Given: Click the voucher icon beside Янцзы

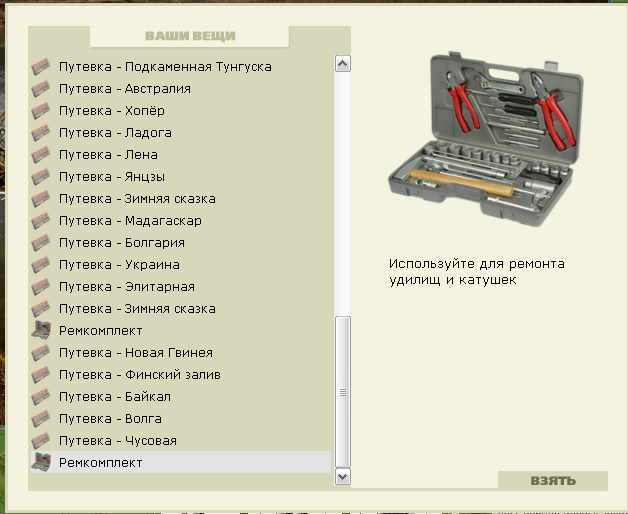Looking at the screenshot, I should pos(41,177).
